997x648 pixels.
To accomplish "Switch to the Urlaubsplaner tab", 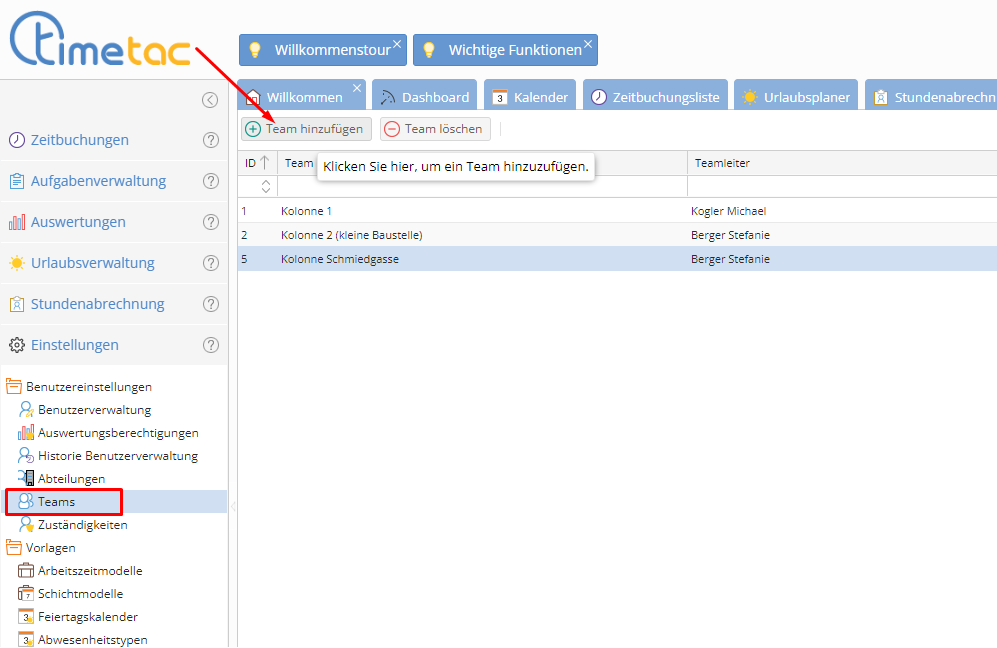I will pyautogui.click(x=796, y=97).
